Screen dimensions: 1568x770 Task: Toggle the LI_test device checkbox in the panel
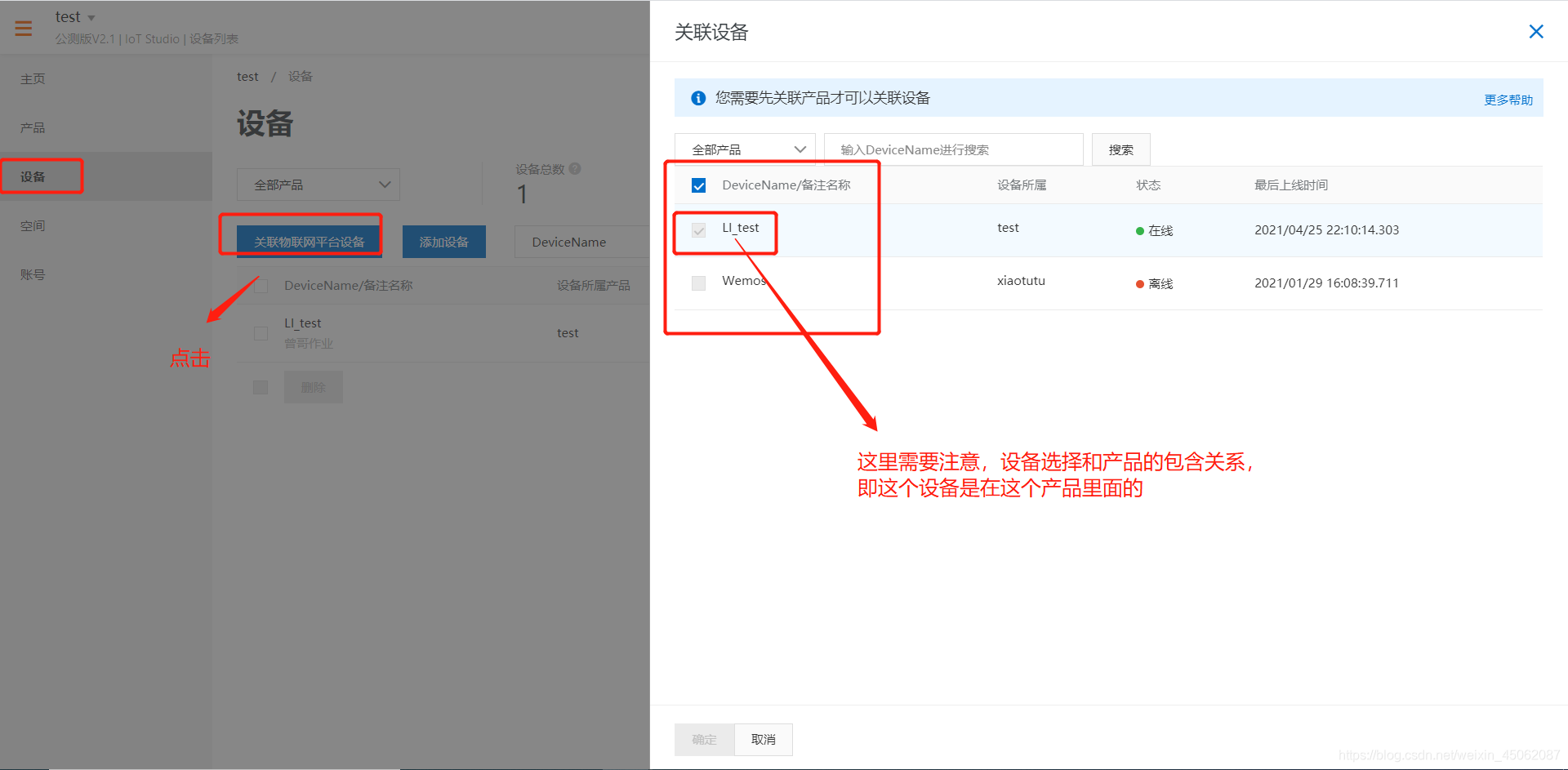(x=698, y=230)
